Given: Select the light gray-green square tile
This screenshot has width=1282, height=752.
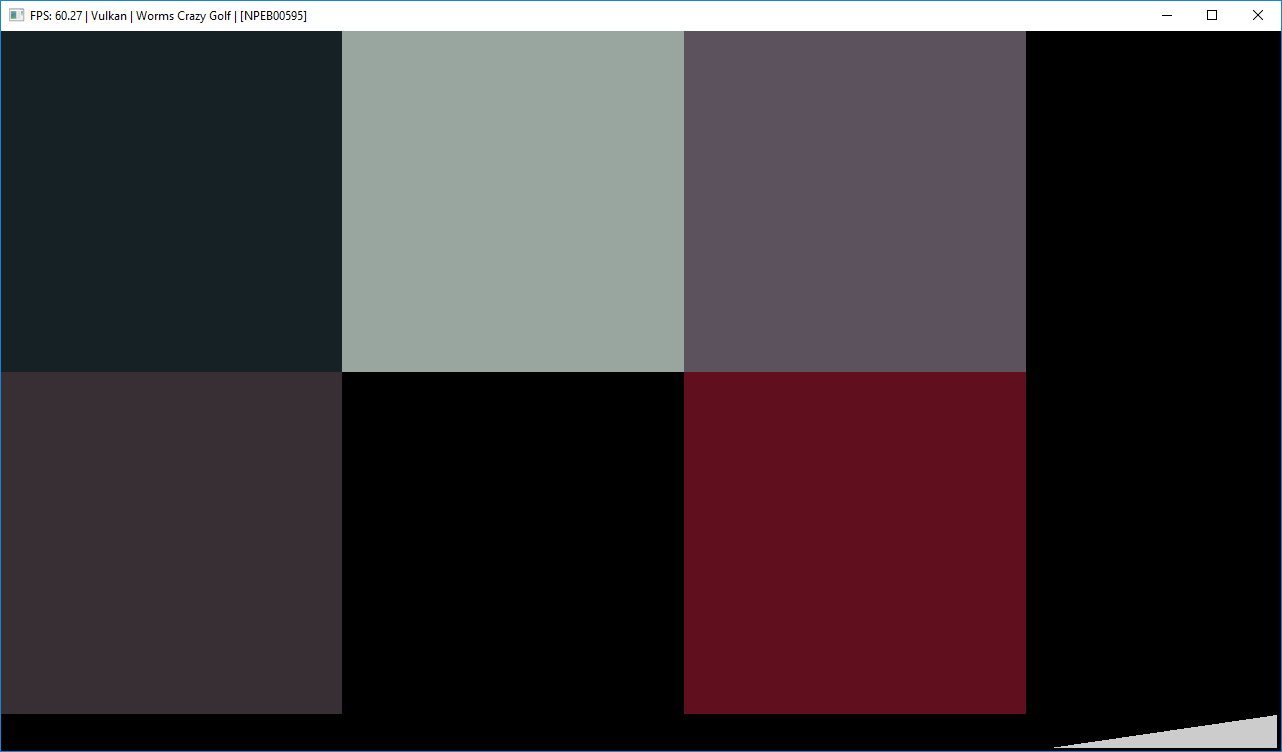Looking at the screenshot, I should click(513, 201).
